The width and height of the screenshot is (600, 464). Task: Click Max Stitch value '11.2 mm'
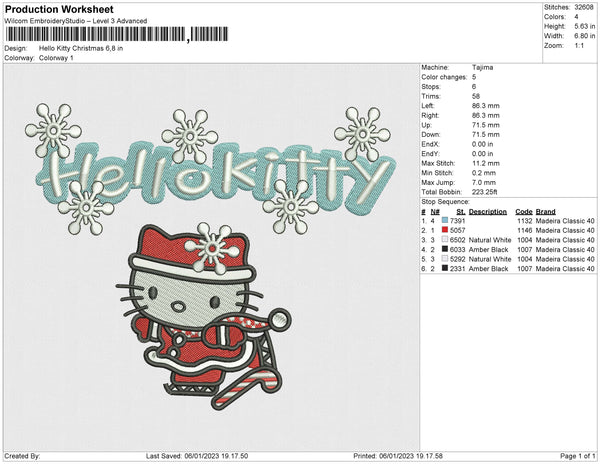pyautogui.click(x=486, y=163)
